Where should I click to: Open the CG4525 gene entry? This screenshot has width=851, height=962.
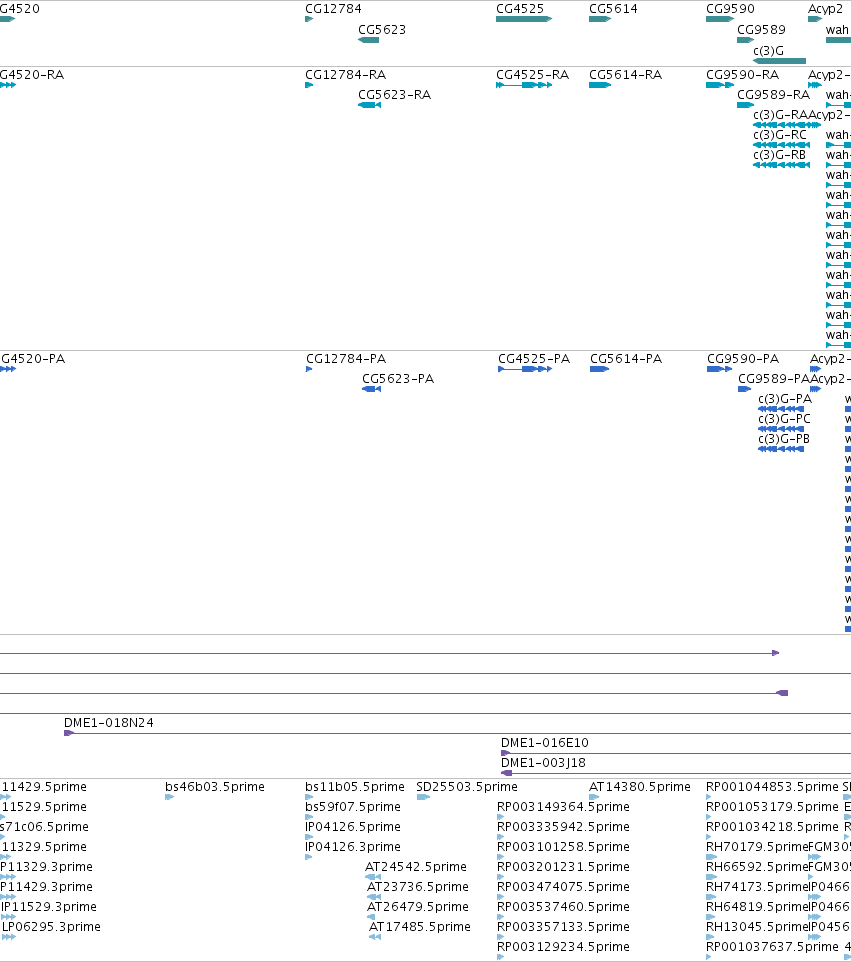tap(520, 9)
